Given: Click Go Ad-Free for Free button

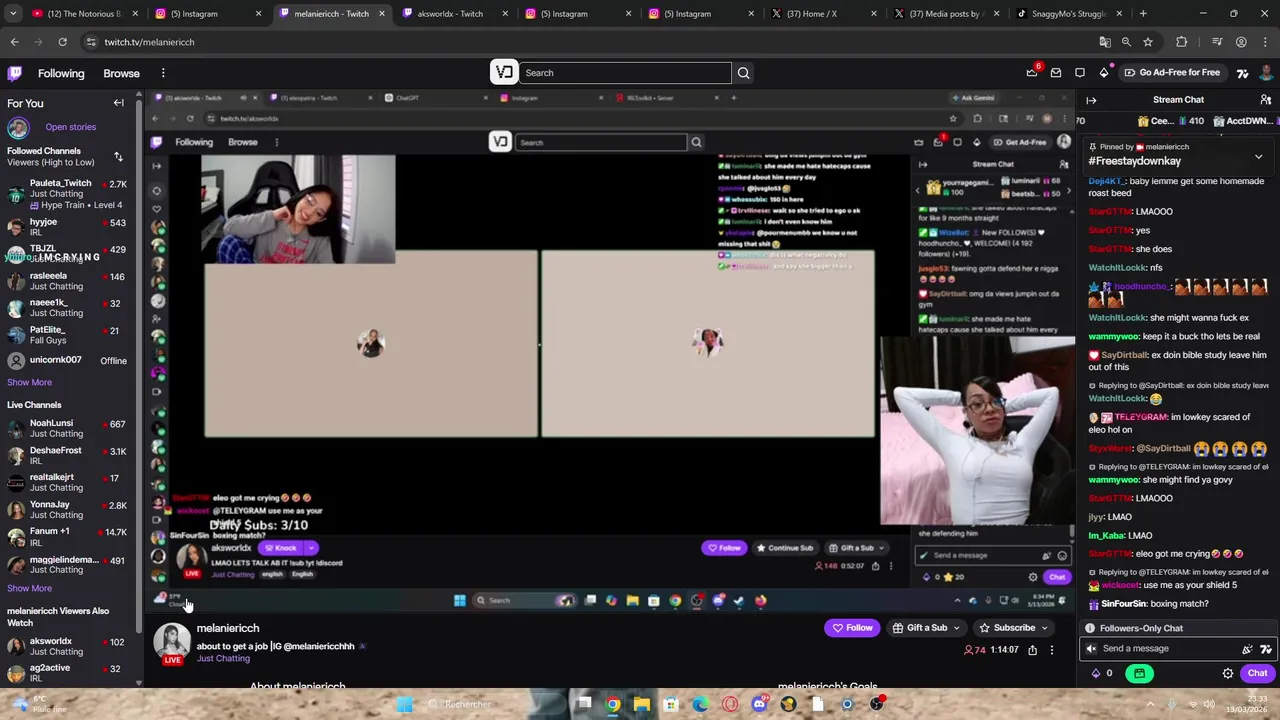Looking at the screenshot, I should pyautogui.click(x=1172, y=73).
